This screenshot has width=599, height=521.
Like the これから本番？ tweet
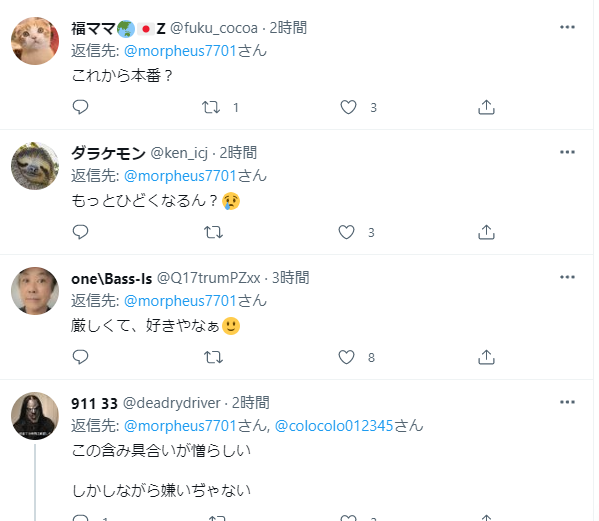(348, 107)
